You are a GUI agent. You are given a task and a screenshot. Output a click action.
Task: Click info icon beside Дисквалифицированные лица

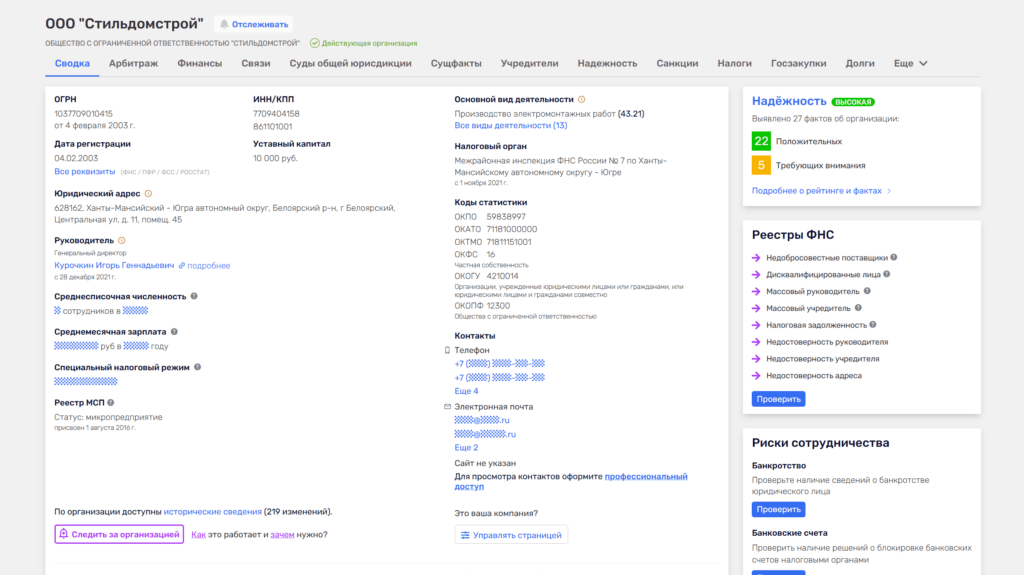tap(887, 274)
